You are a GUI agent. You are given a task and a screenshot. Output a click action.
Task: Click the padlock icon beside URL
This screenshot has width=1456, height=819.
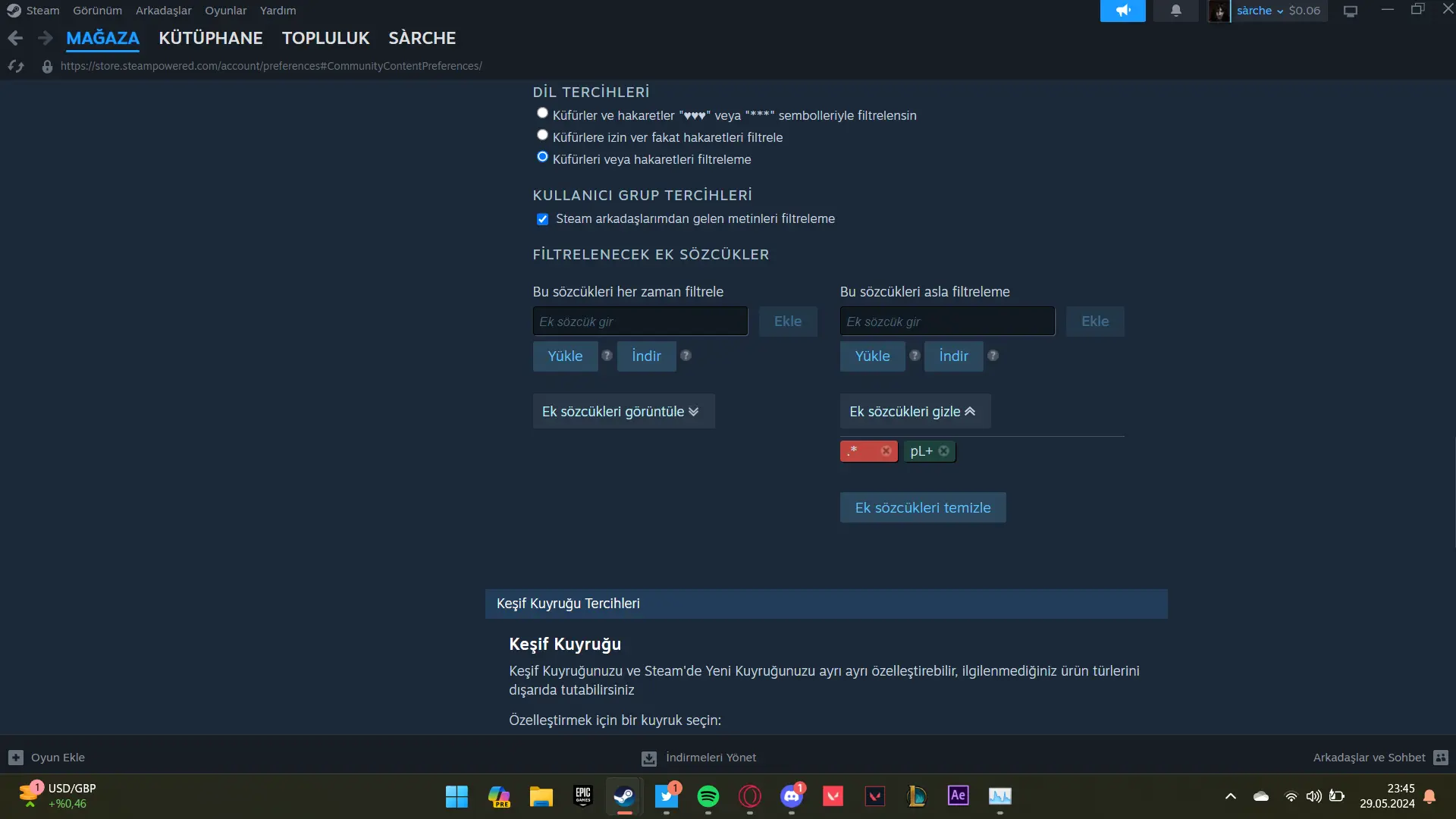[47, 67]
